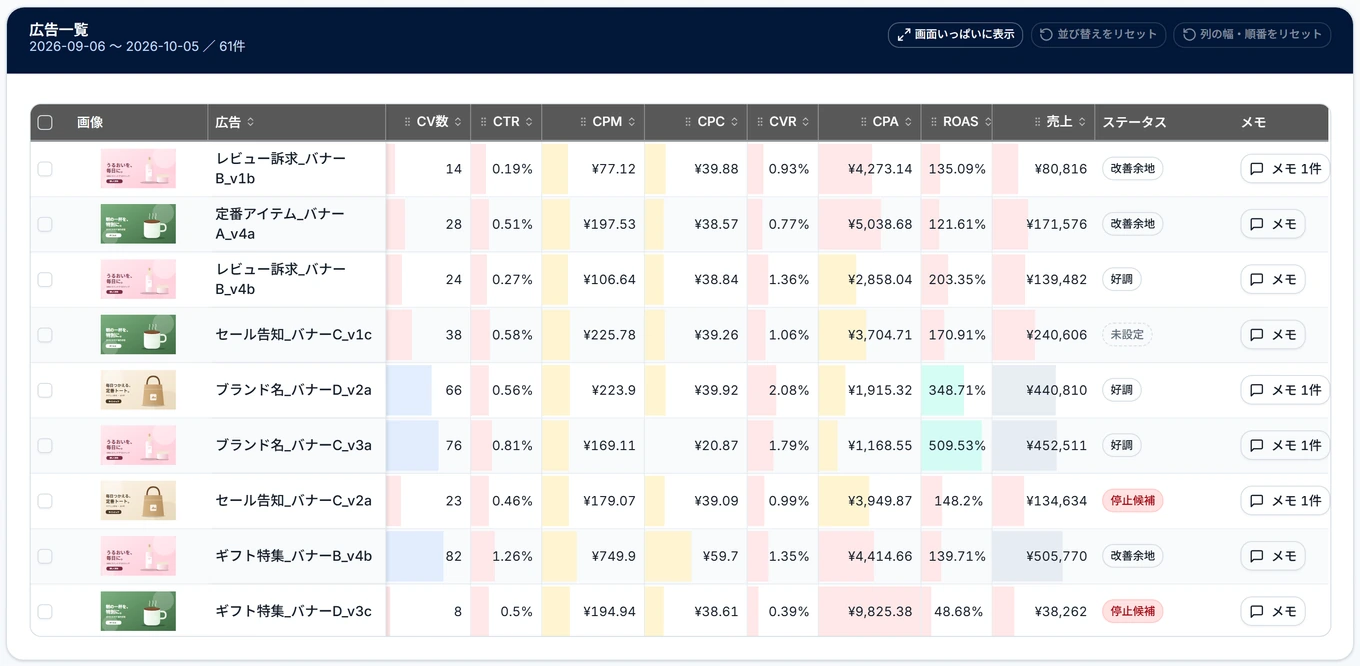Image resolution: width=1360 pixels, height=666 pixels.
Task: Click the CPA value ¥9,825.38
Action: pyautogui.click(x=880, y=611)
